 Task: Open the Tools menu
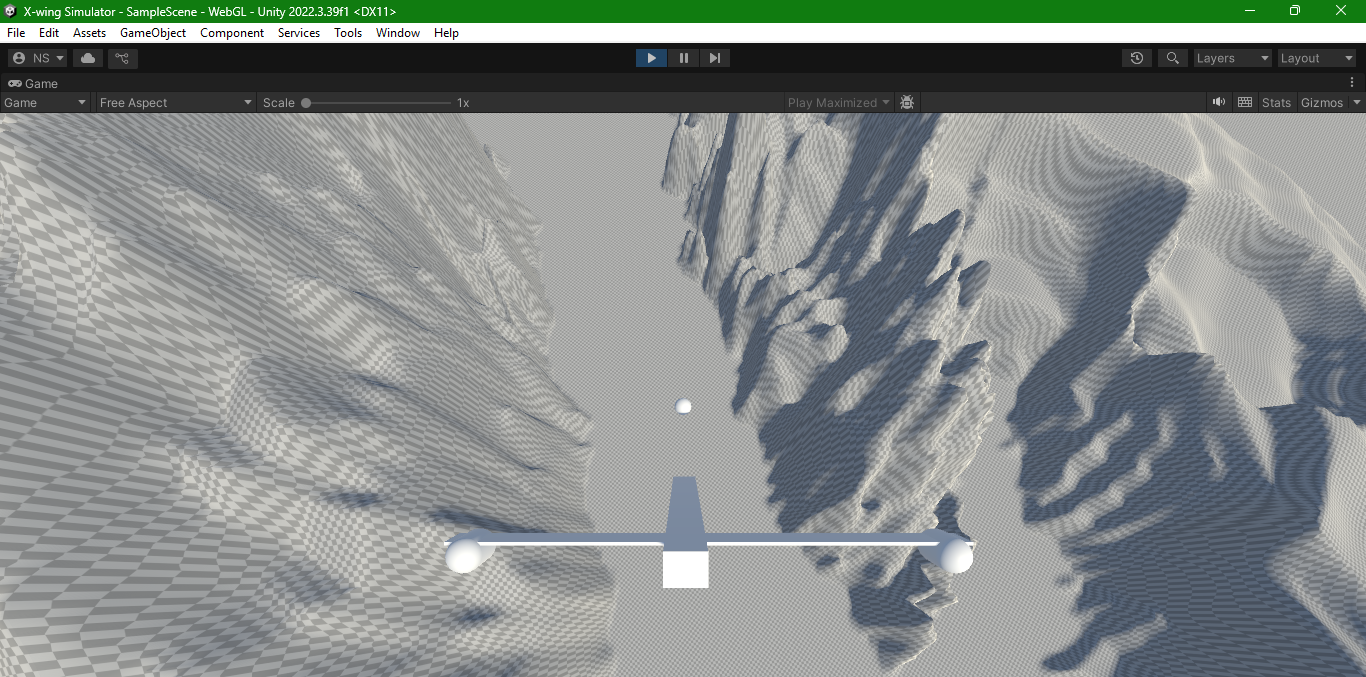coord(348,33)
